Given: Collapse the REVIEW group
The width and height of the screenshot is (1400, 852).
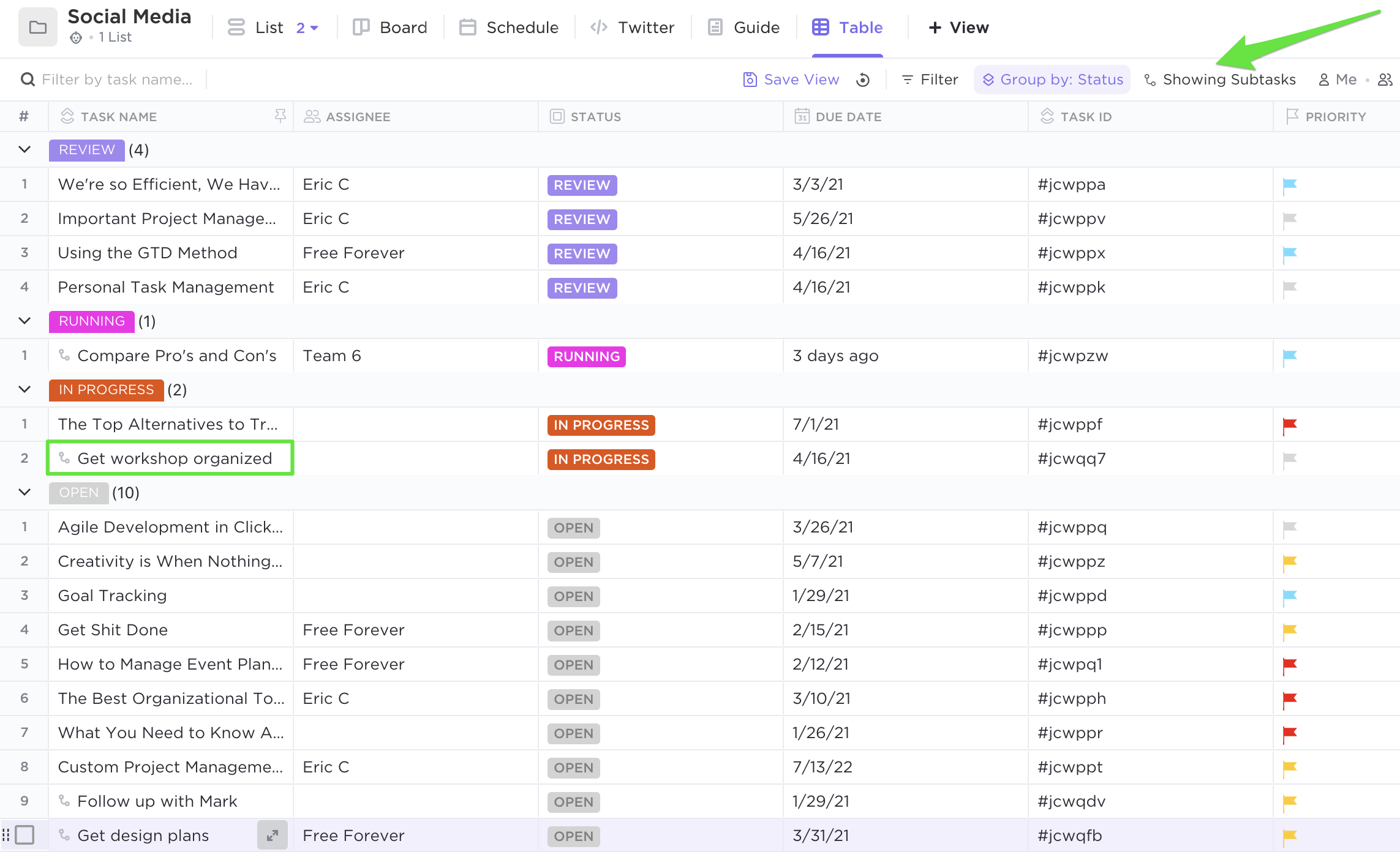Looking at the screenshot, I should point(24,149).
